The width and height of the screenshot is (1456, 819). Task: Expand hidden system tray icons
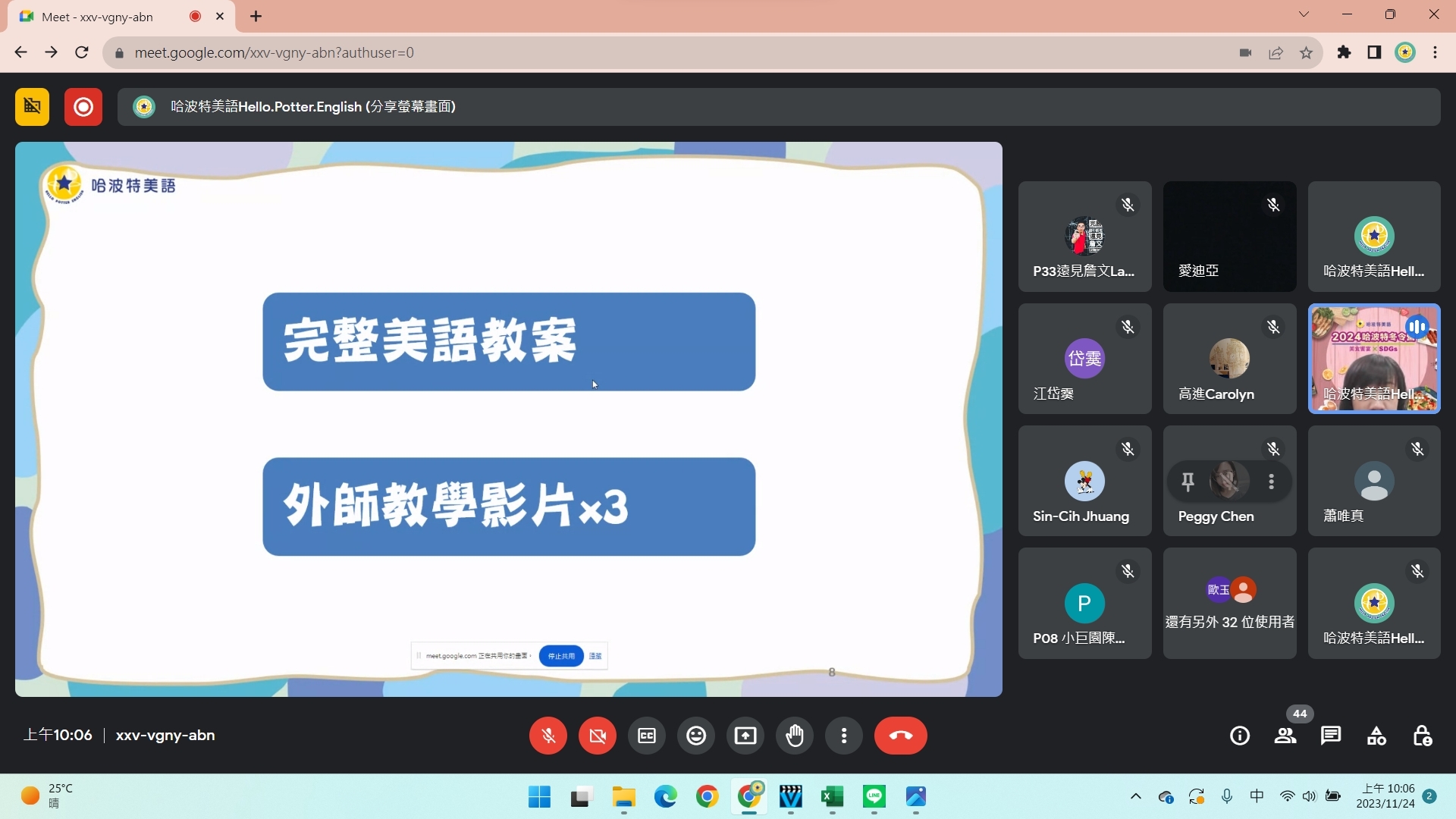1135,796
